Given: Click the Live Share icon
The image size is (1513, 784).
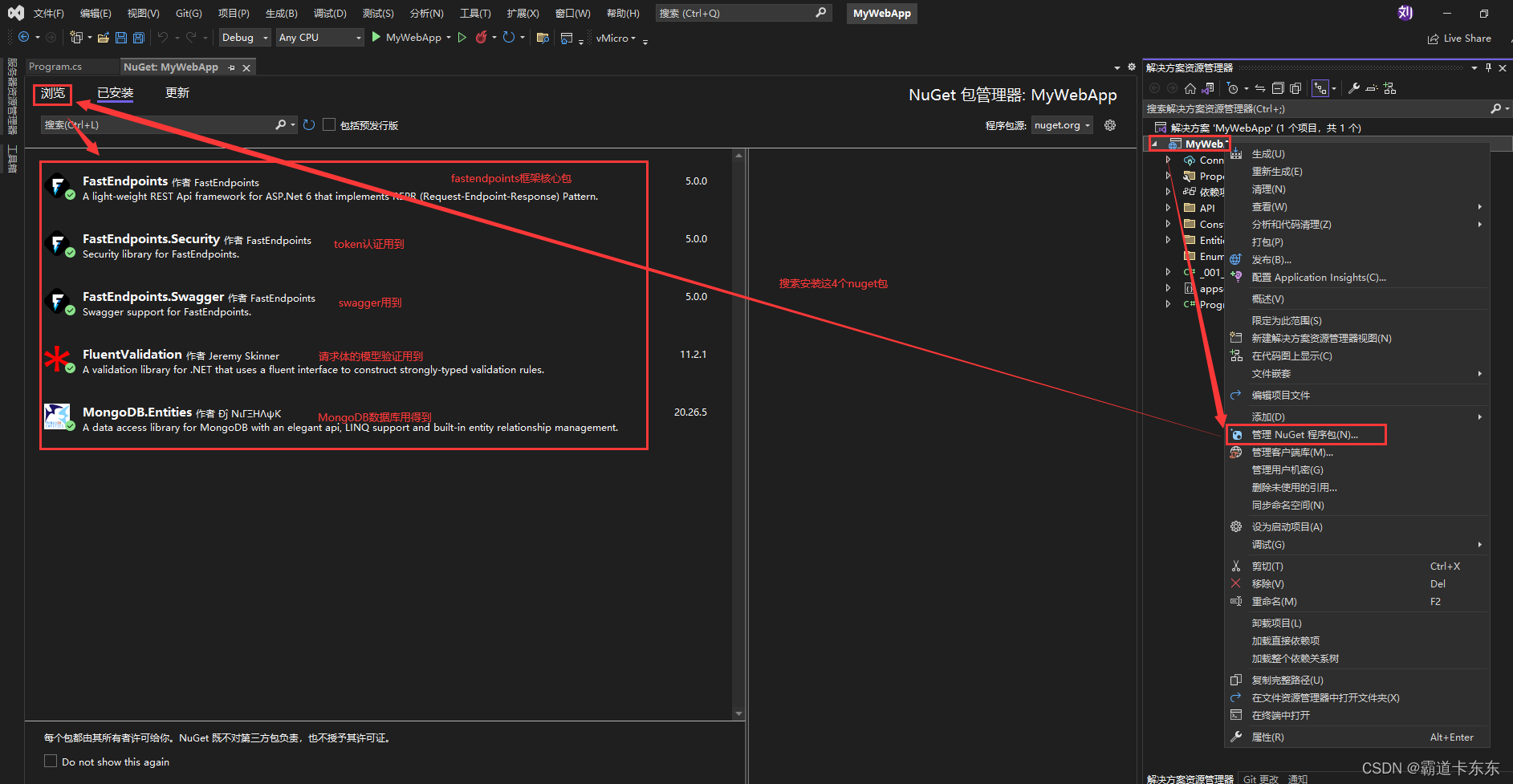Looking at the screenshot, I should (1433, 39).
